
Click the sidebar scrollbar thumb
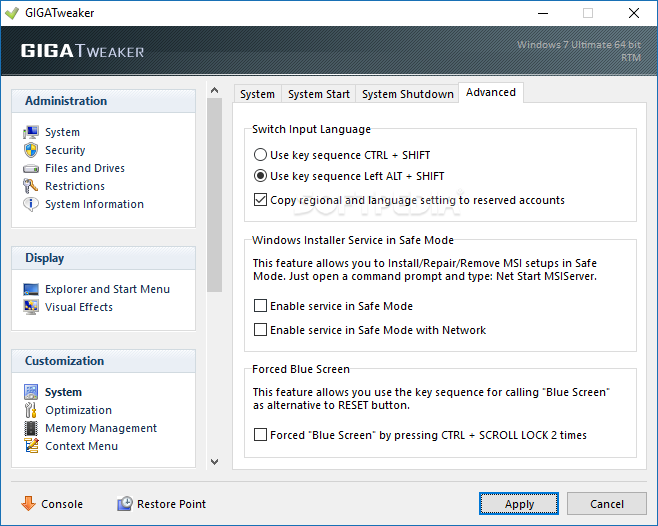pos(214,194)
